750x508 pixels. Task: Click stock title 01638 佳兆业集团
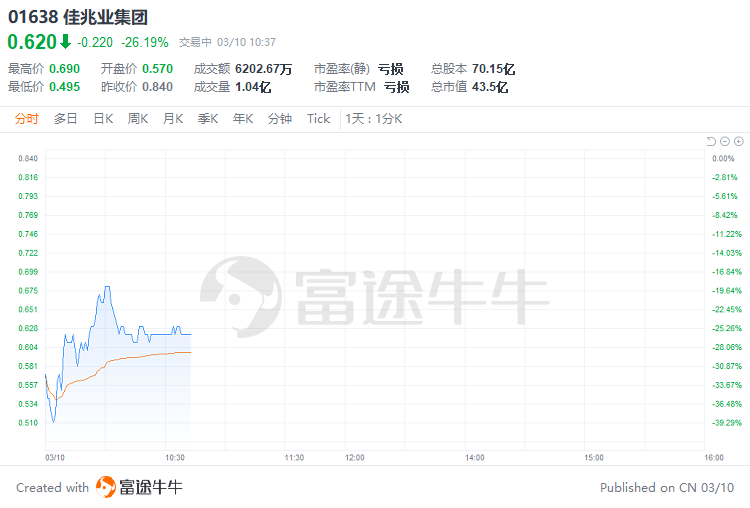coord(78,17)
